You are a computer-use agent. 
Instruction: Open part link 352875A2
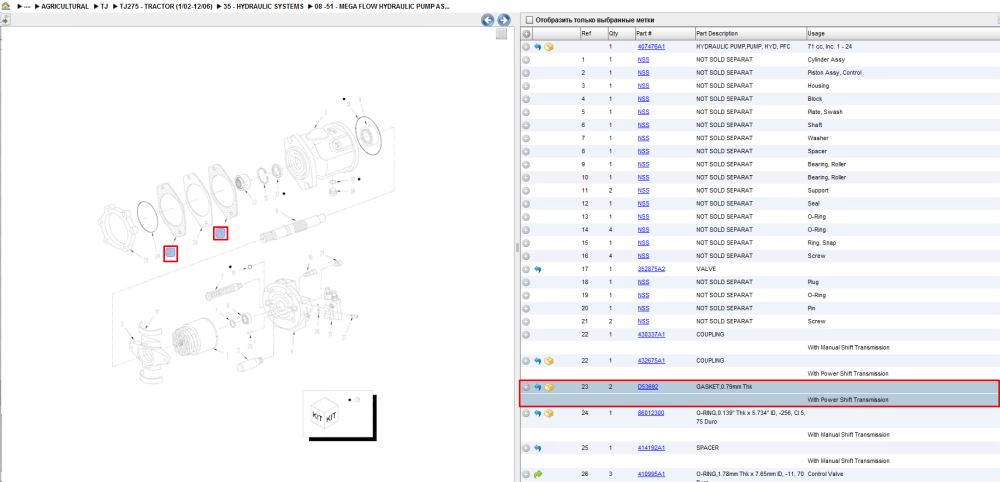(651, 269)
